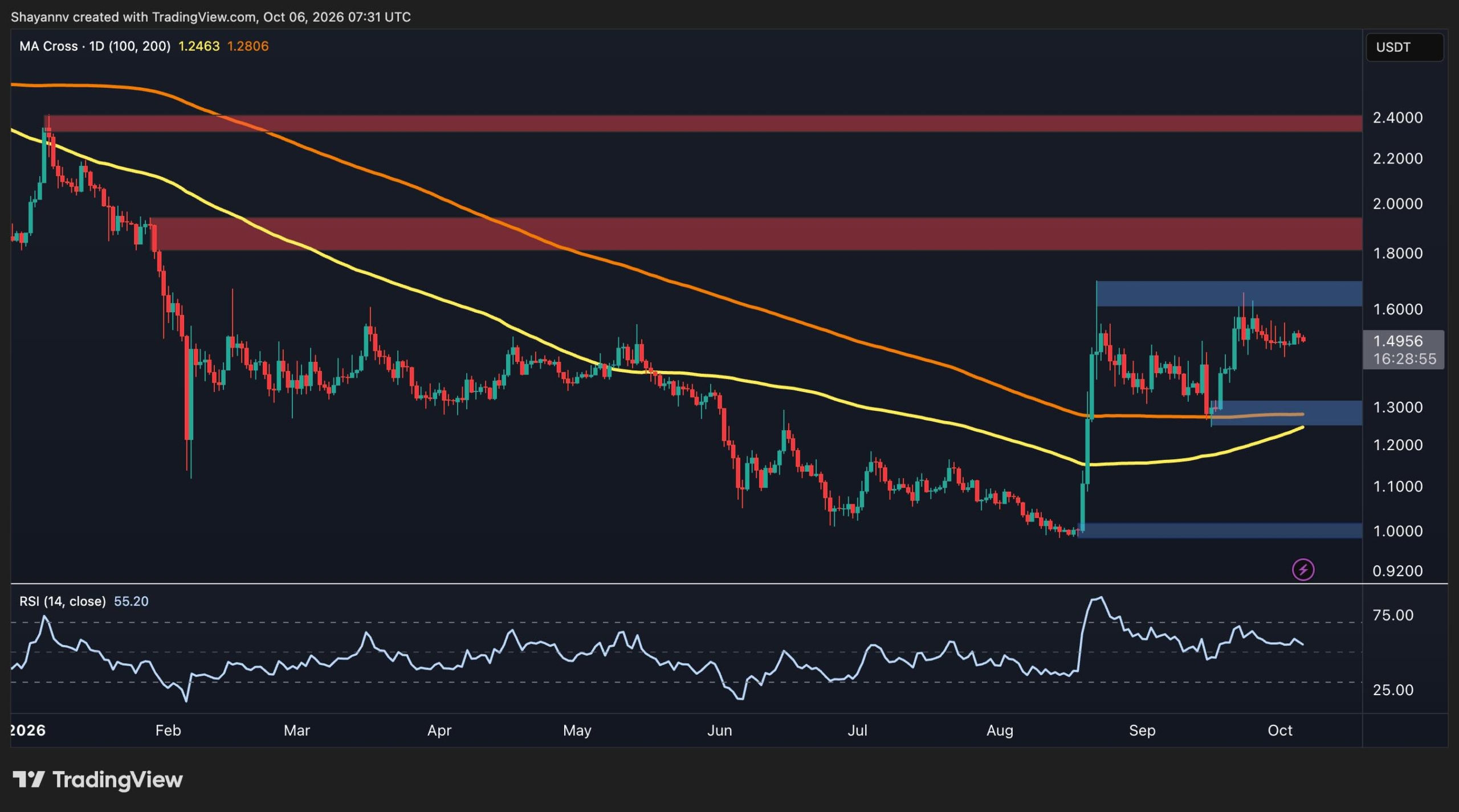Click the purple lightning bolt icon

pyautogui.click(x=1303, y=569)
